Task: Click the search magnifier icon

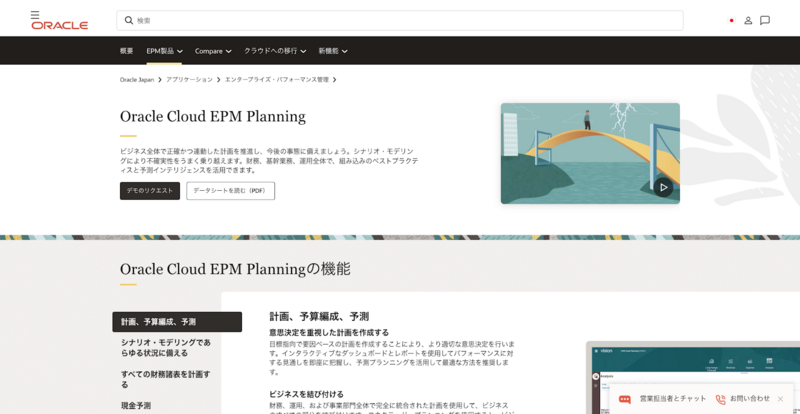Action: tap(129, 20)
